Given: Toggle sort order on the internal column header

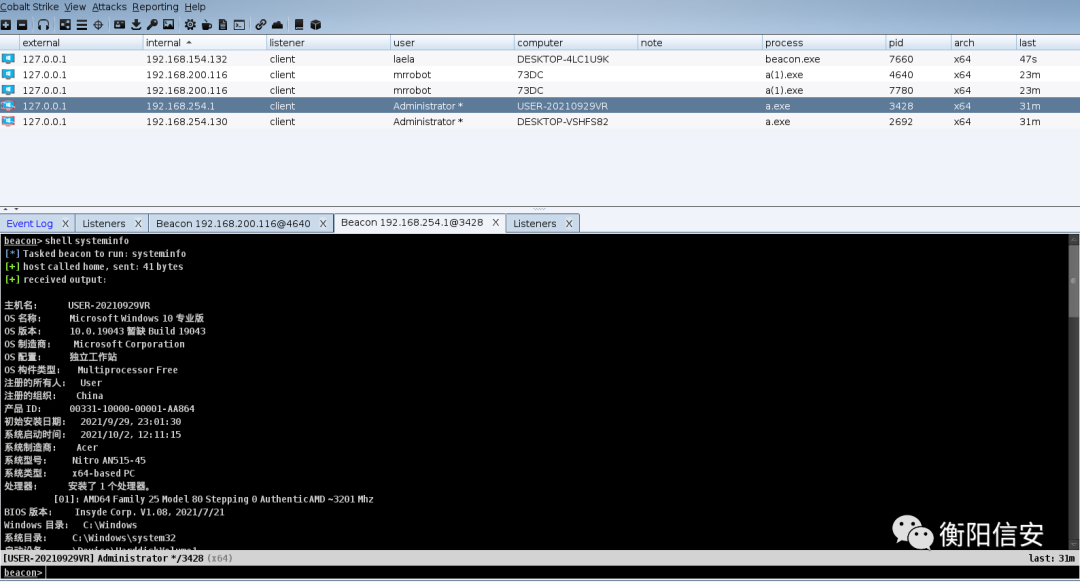Looking at the screenshot, I should coord(205,43).
